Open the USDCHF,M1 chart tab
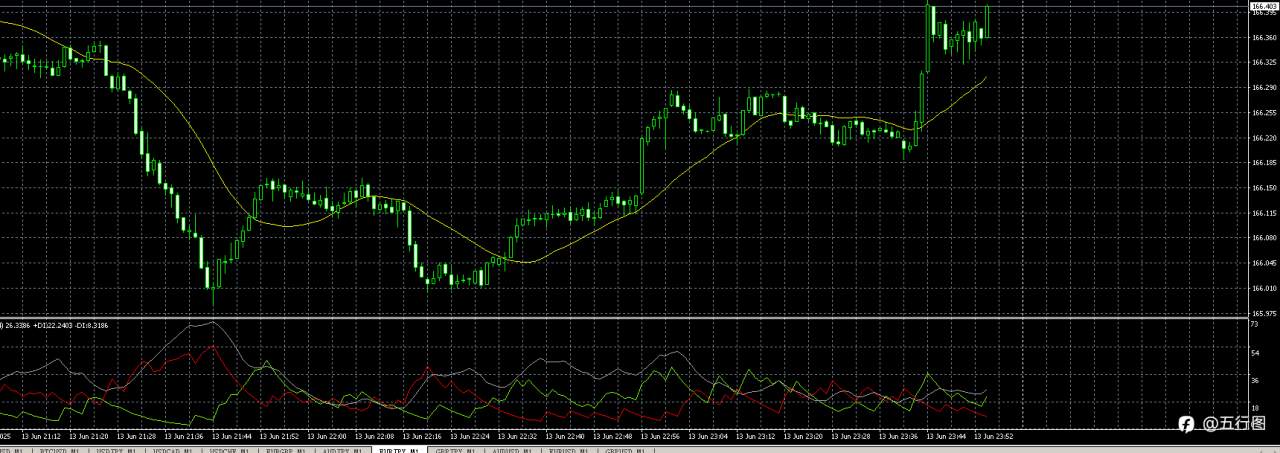The image size is (1280, 453). pos(229,451)
